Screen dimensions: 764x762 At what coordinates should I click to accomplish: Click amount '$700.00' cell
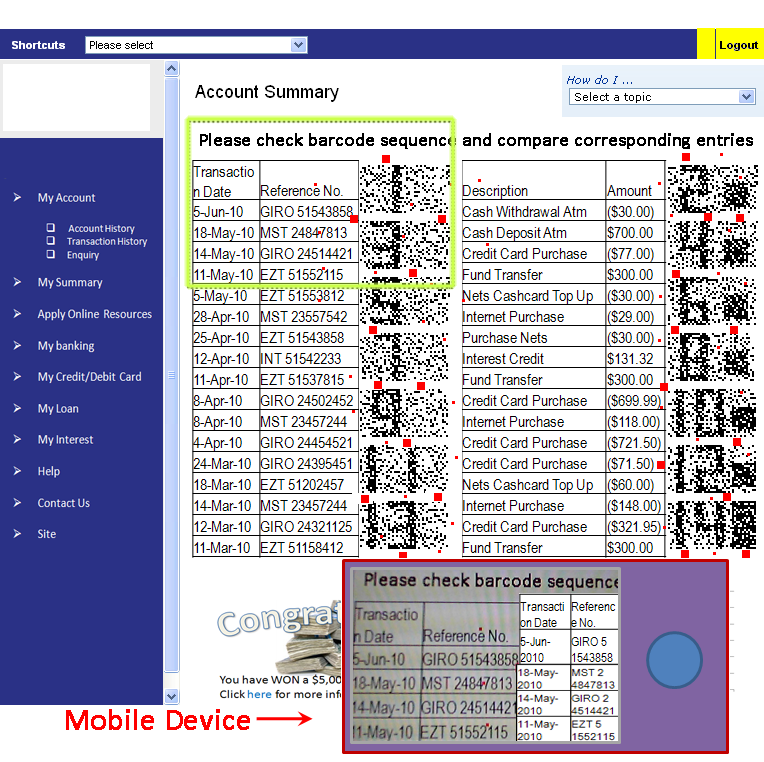click(635, 232)
